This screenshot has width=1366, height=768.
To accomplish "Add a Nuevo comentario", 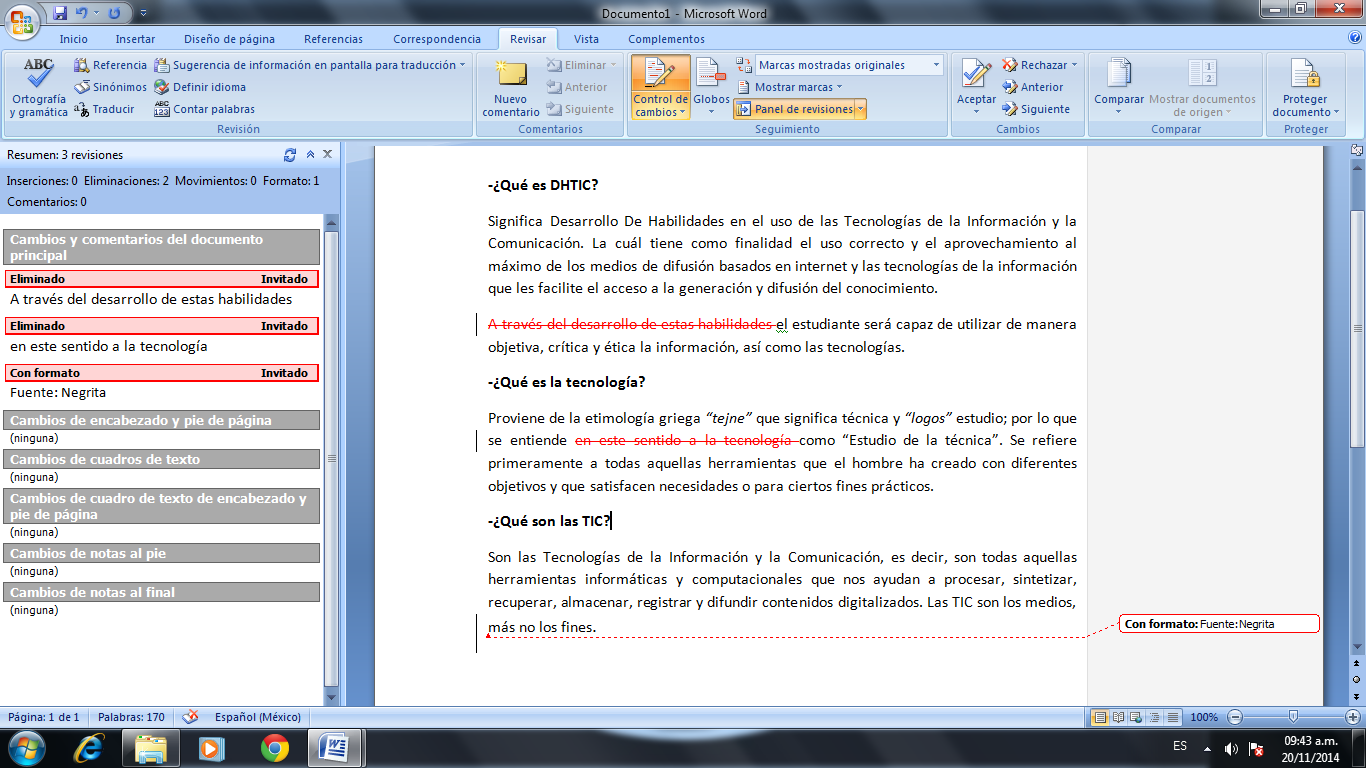I will click(511, 88).
